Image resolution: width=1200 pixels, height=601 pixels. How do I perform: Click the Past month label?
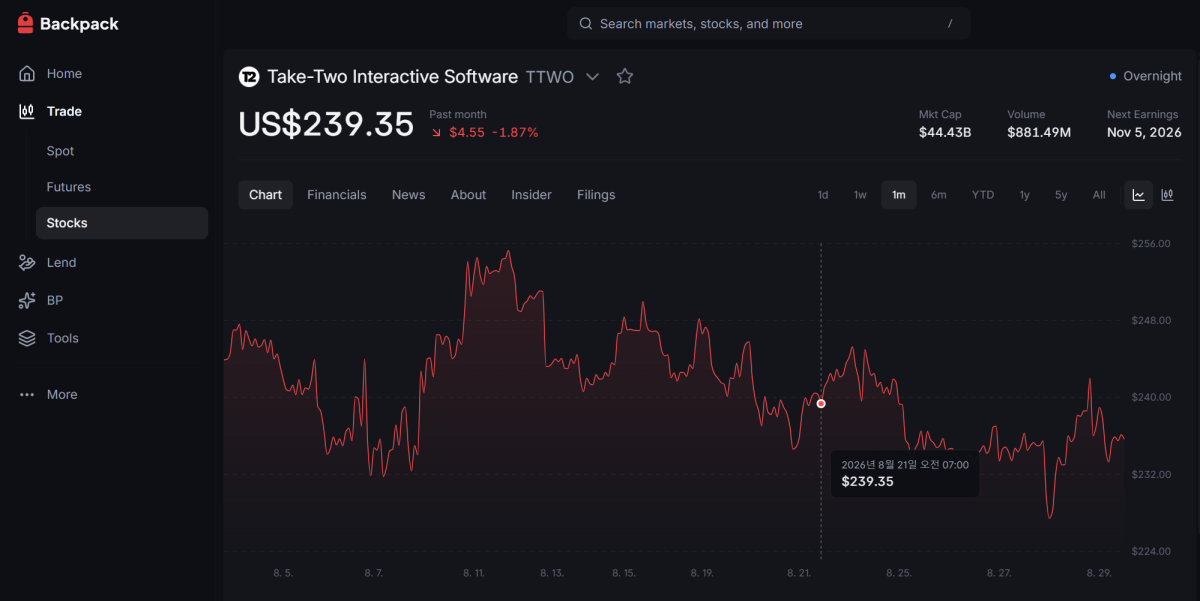pyautogui.click(x=458, y=114)
